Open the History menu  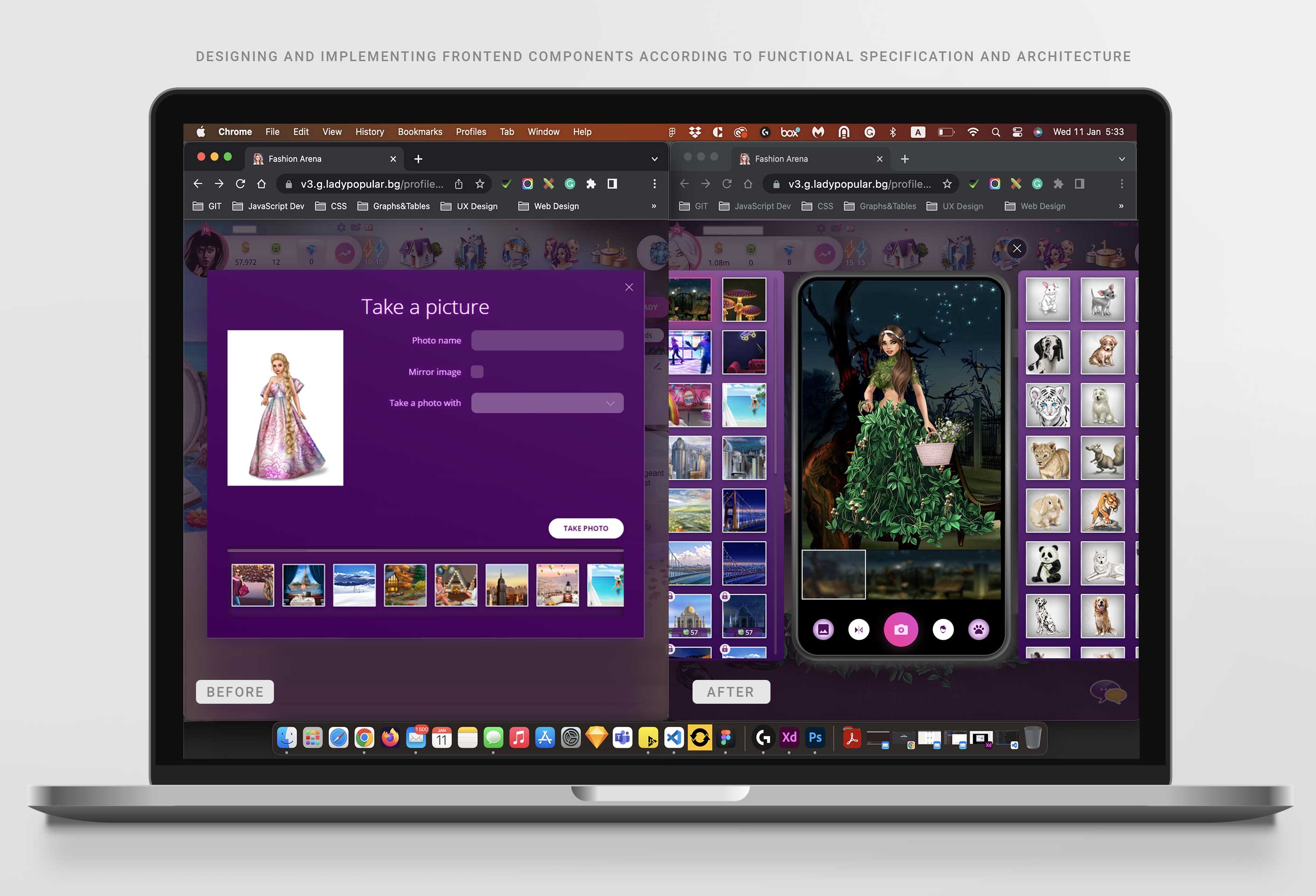click(x=369, y=132)
